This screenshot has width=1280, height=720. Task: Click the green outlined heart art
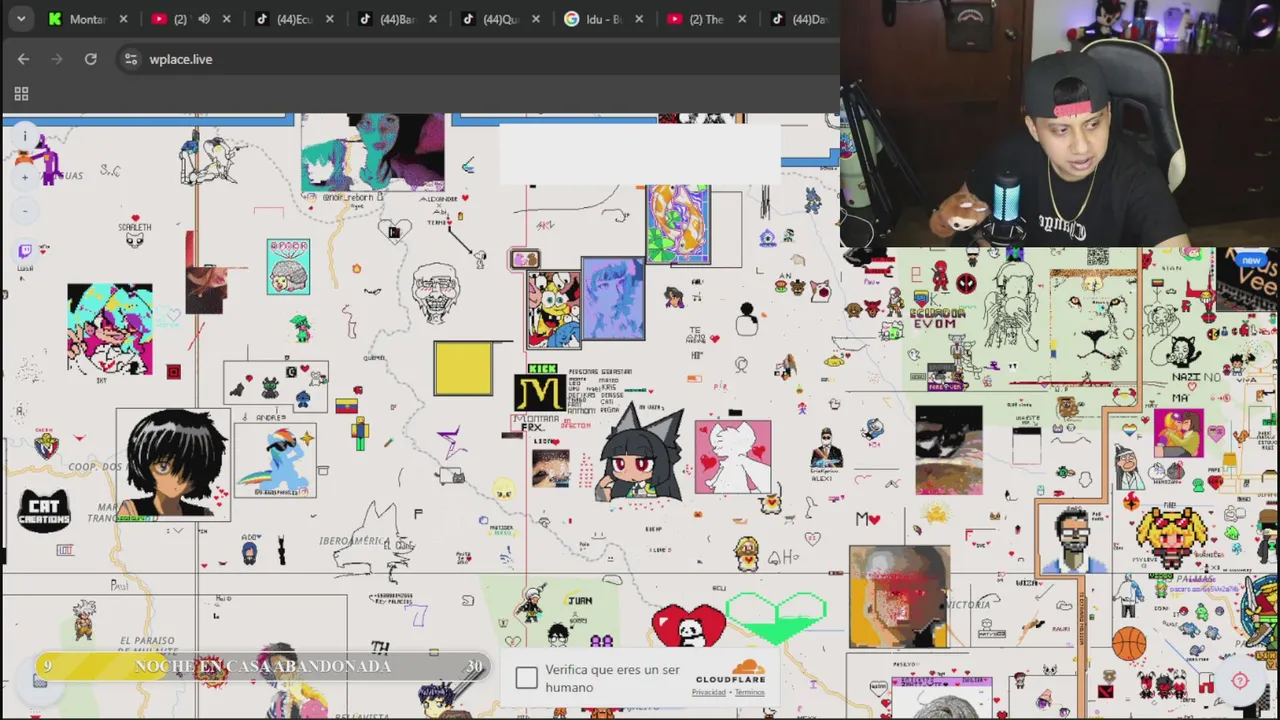point(776,616)
